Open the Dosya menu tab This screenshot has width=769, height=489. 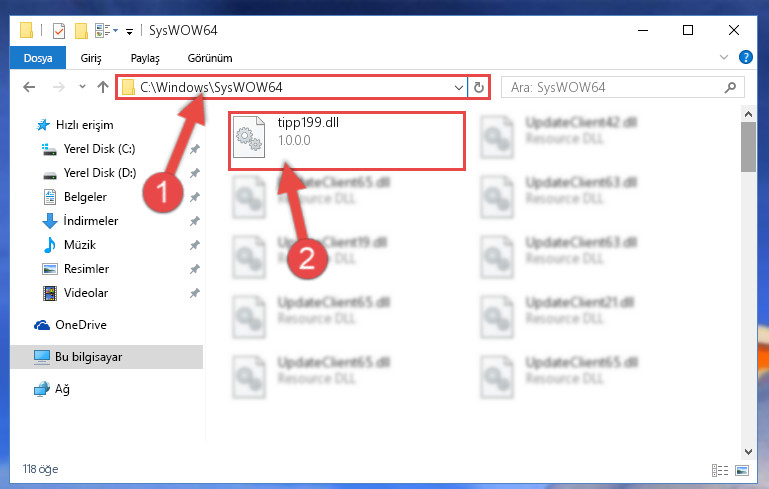click(38, 58)
